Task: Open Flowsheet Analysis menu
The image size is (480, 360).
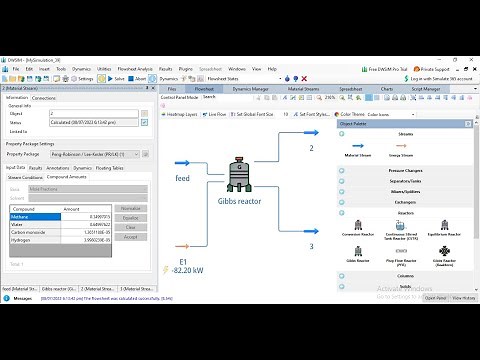Action: coord(135,69)
